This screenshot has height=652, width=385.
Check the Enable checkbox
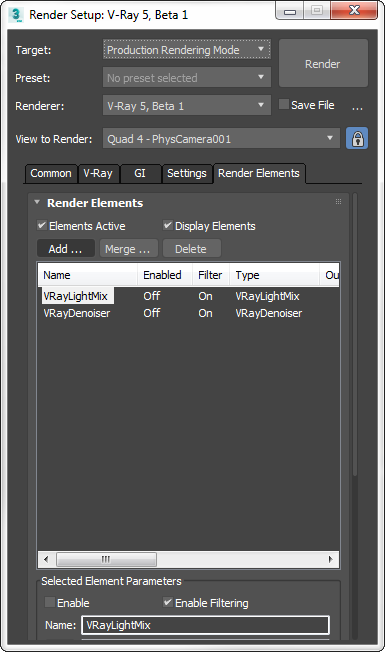click(50, 602)
